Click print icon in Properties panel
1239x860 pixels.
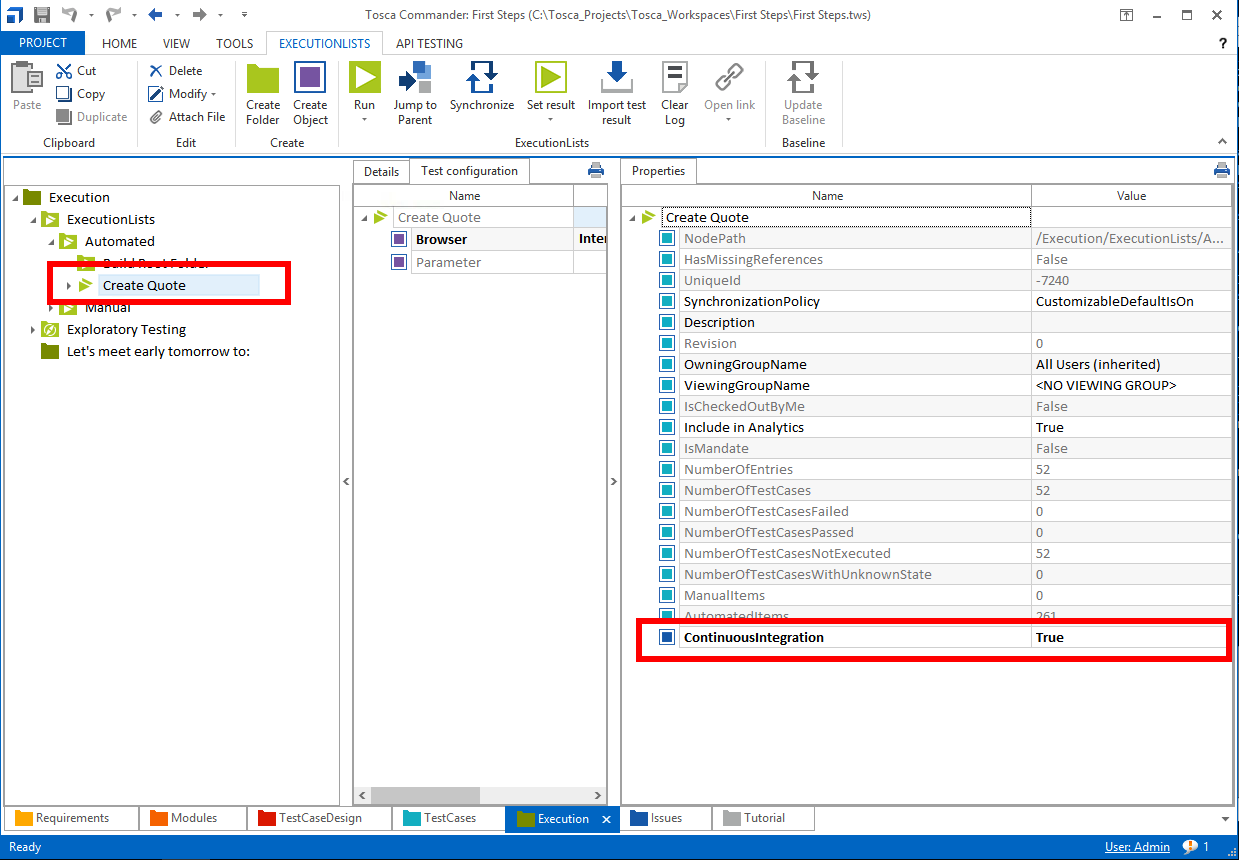point(1221,170)
